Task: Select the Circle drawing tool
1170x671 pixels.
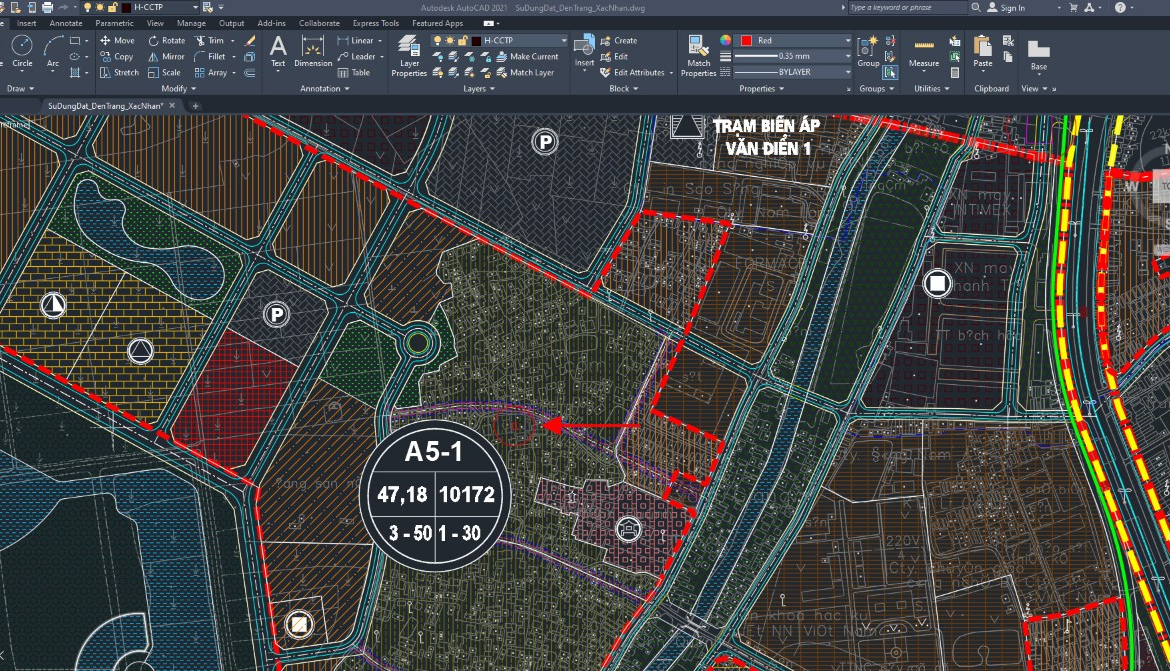Action: point(22,49)
